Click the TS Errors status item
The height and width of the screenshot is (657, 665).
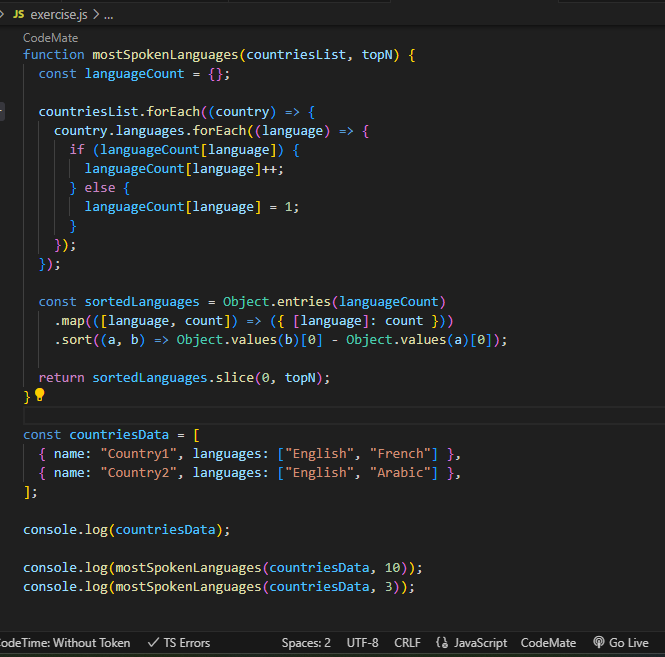[187, 643]
